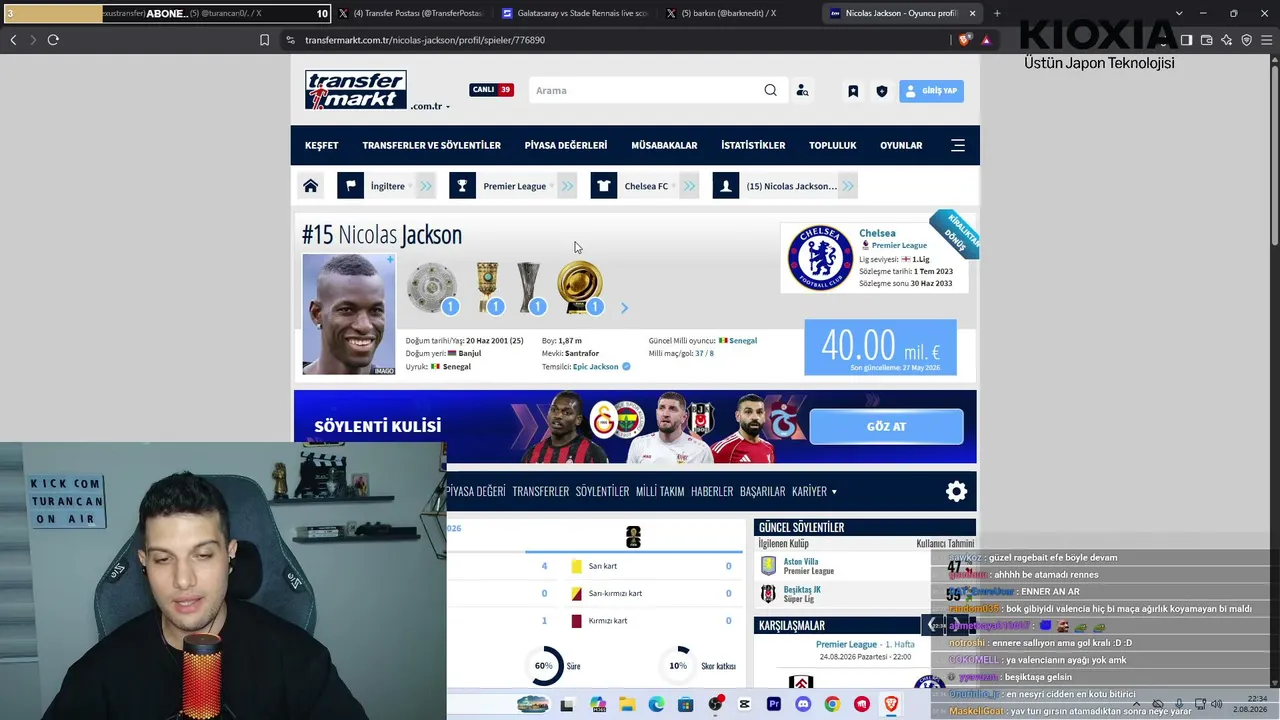
Task: Open the Aston Villa rumor link
Action: tap(801, 562)
